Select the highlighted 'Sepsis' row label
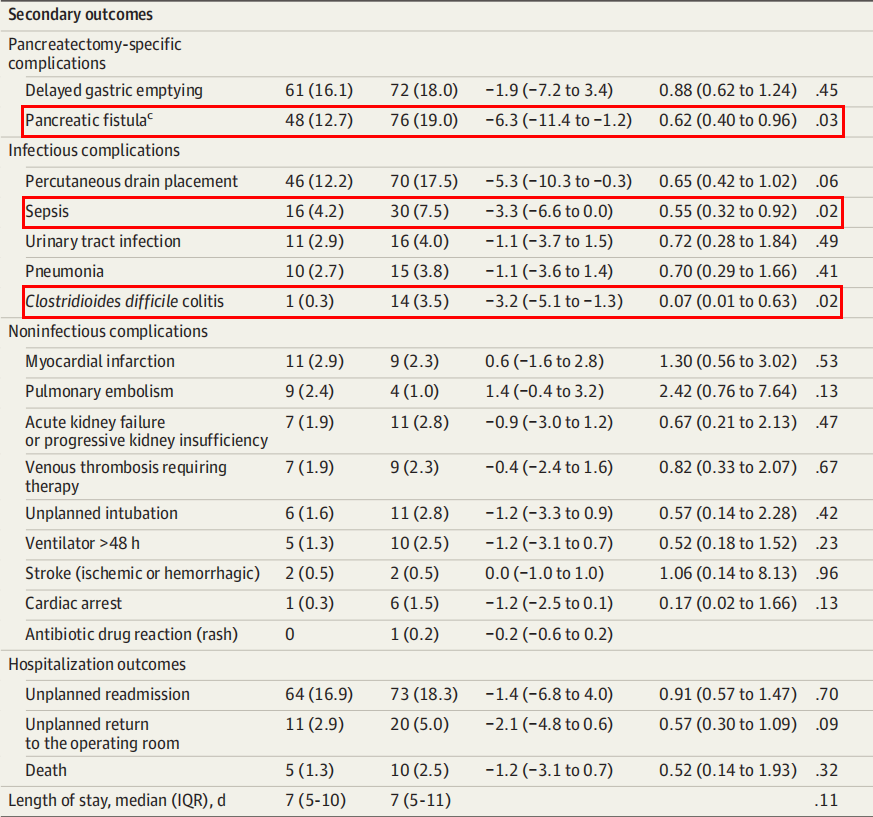 [47, 212]
